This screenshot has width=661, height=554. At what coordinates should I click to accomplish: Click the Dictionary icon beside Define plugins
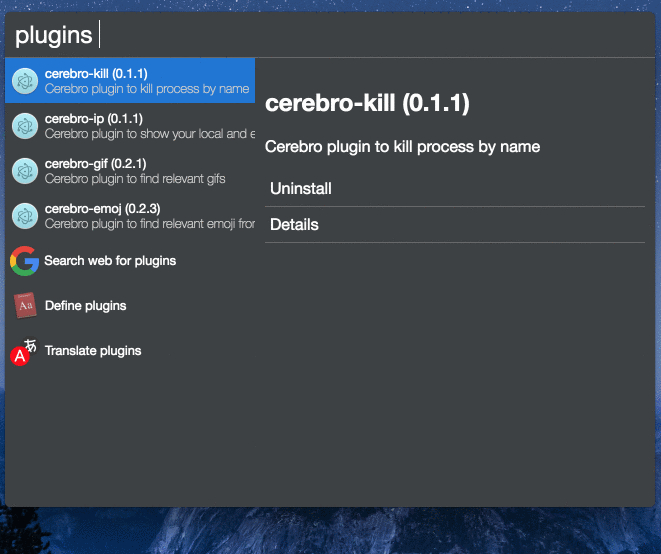pyautogui.click(x=25, y=306)
